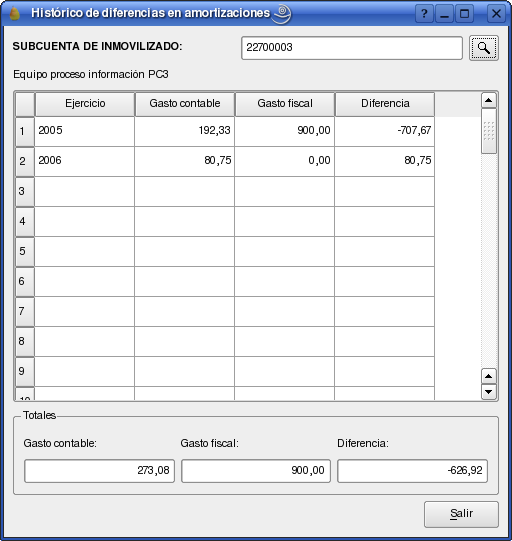Select the 80,75 diferencia cell in 2006 row
512x541 pixels.
click(x=385, y=161)
